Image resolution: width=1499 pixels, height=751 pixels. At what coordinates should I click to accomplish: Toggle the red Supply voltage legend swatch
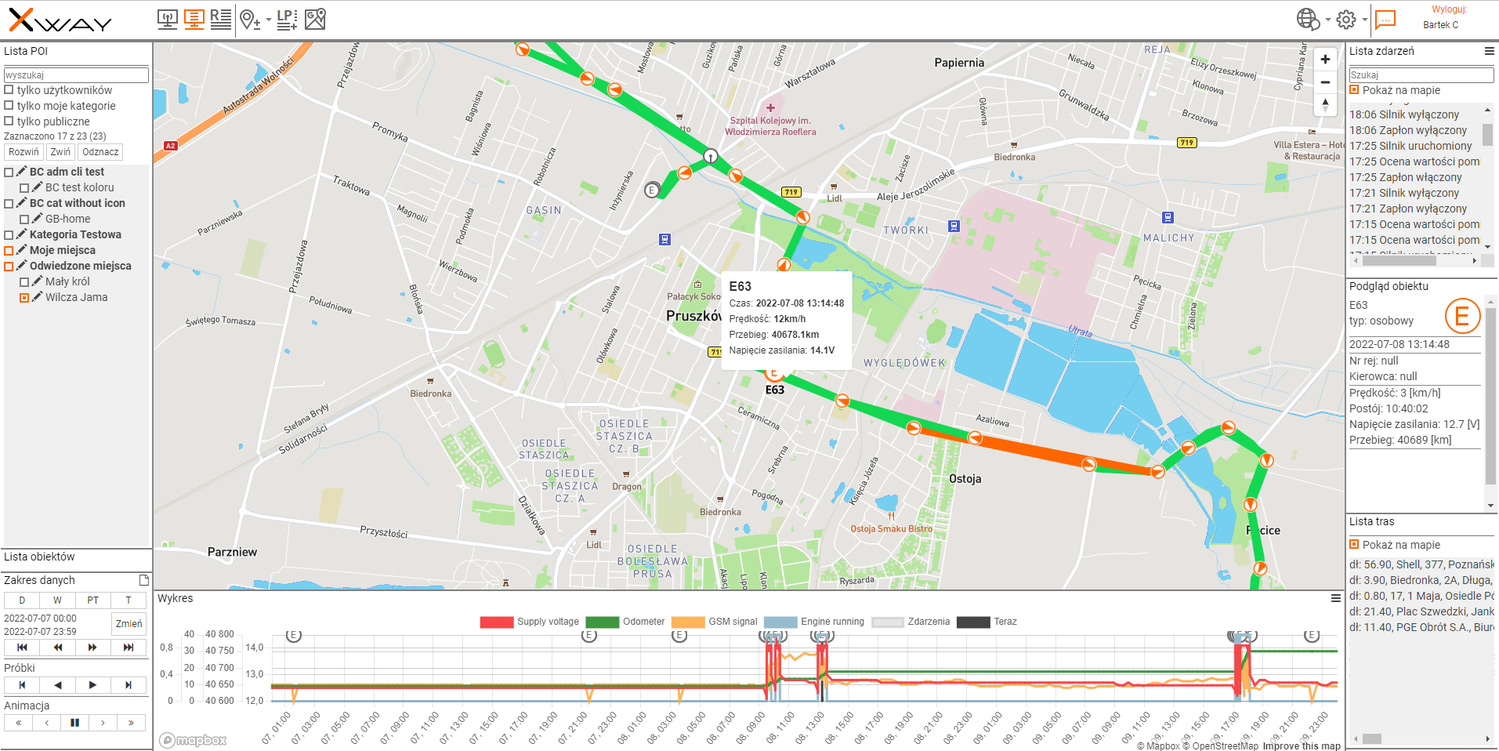pos(496,622)
